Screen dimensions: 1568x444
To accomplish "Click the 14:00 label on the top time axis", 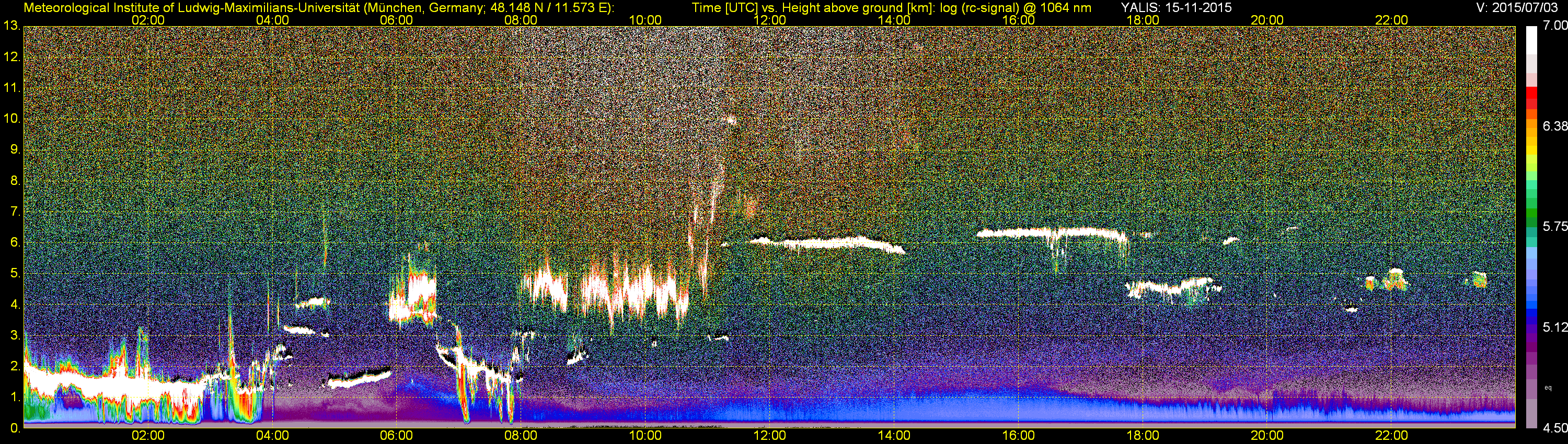I will click(894, 20).
